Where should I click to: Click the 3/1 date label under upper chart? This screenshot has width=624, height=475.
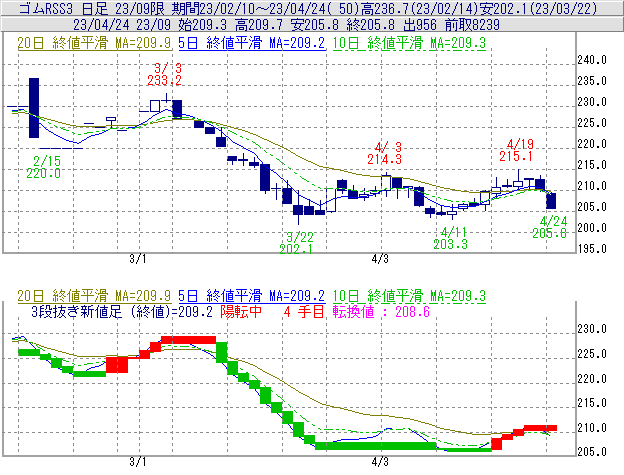tap(138, 259)
